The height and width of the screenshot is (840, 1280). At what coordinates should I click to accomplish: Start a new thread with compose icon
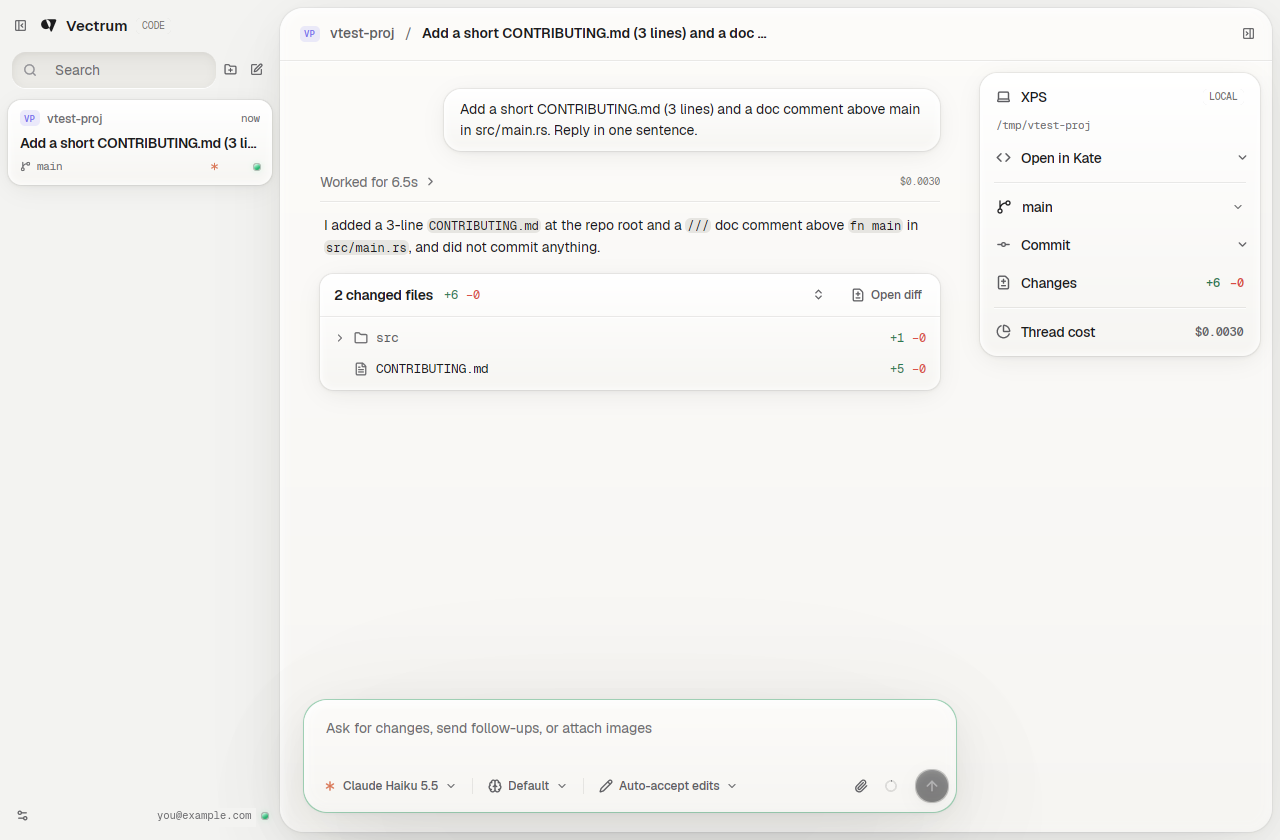(x=257, y=70)
